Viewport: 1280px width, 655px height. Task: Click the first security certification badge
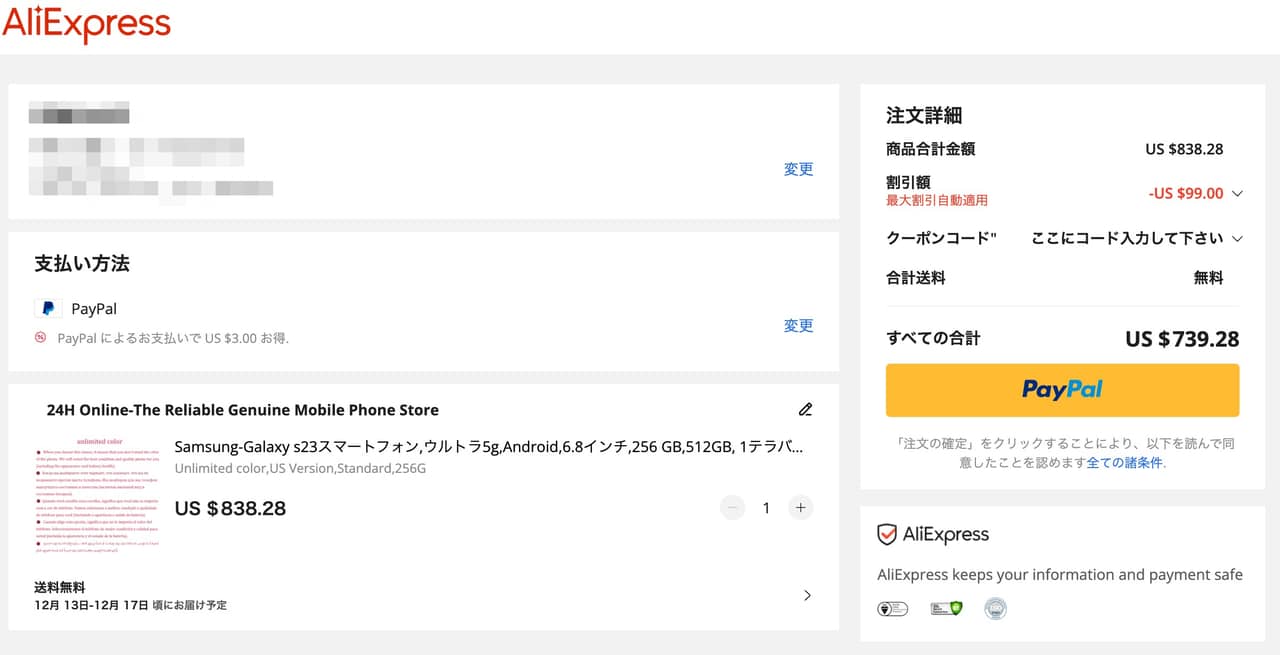tap(892, 608)
